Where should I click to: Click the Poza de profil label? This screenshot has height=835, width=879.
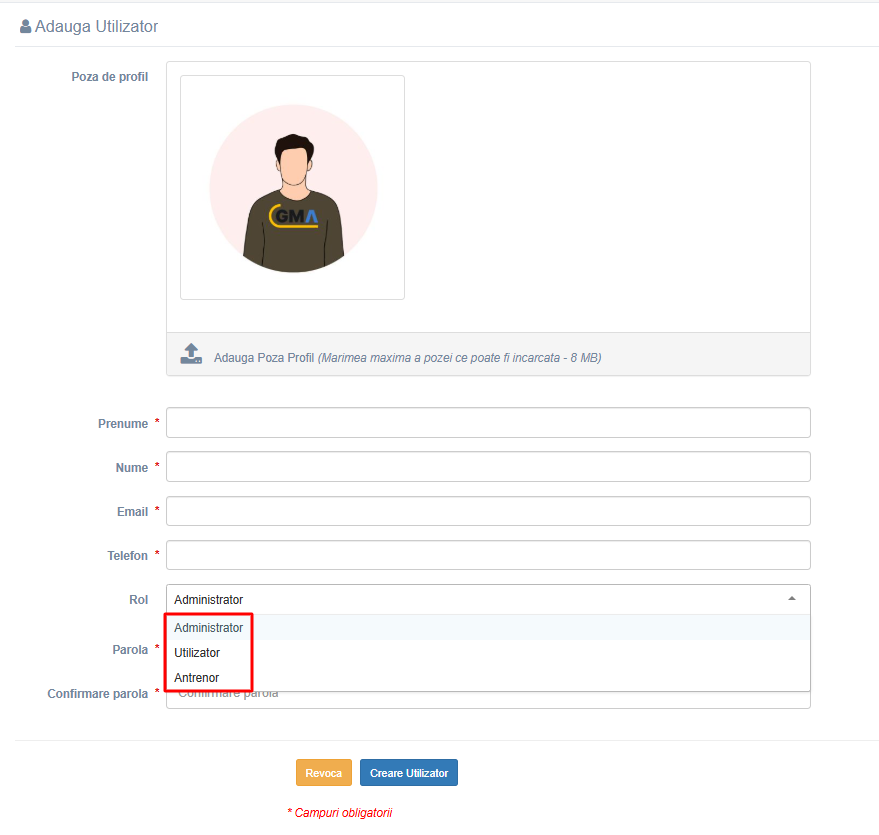(x=110, y=77)
